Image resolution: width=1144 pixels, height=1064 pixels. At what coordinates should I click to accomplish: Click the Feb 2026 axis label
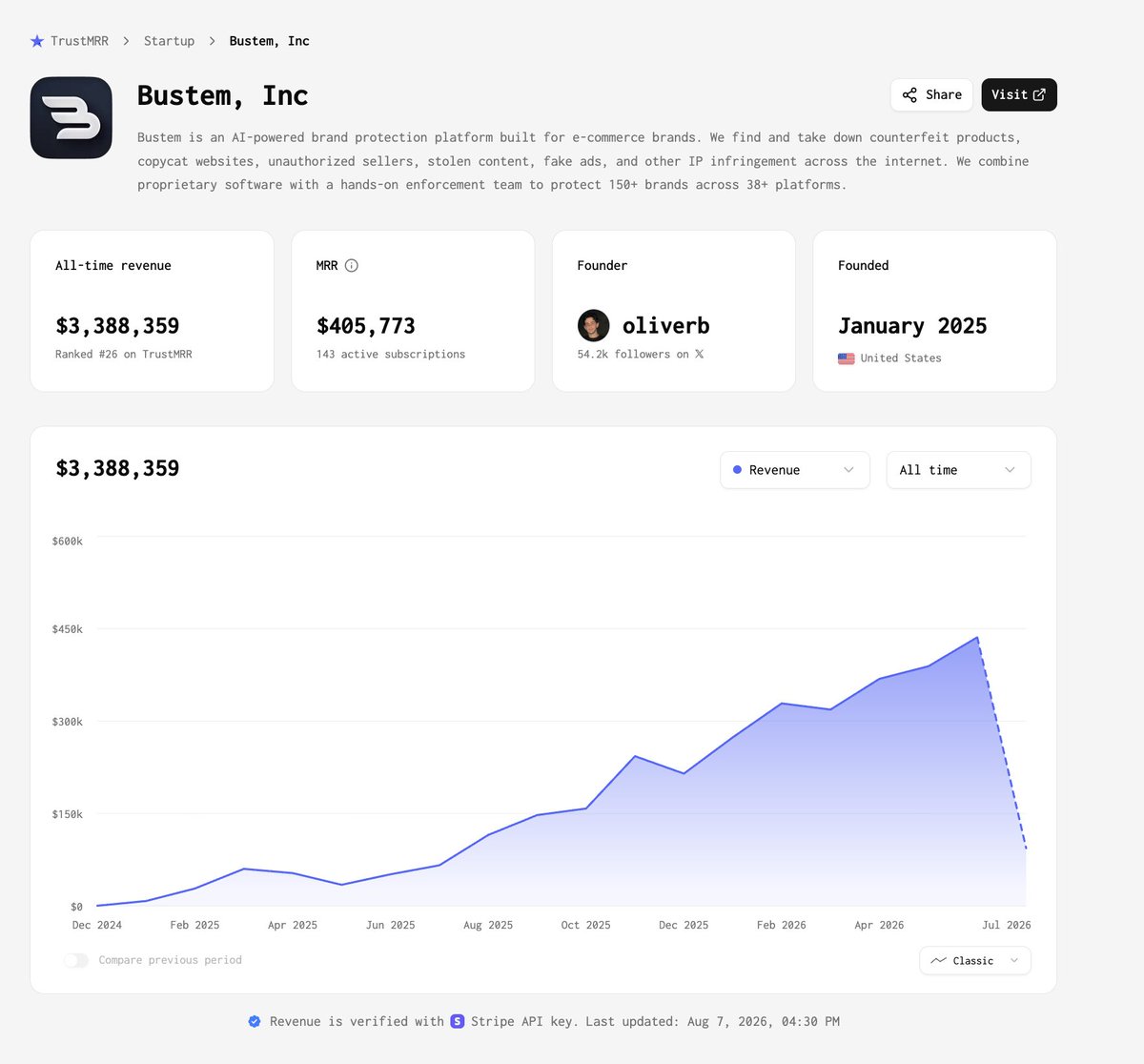tap(781, 925)
